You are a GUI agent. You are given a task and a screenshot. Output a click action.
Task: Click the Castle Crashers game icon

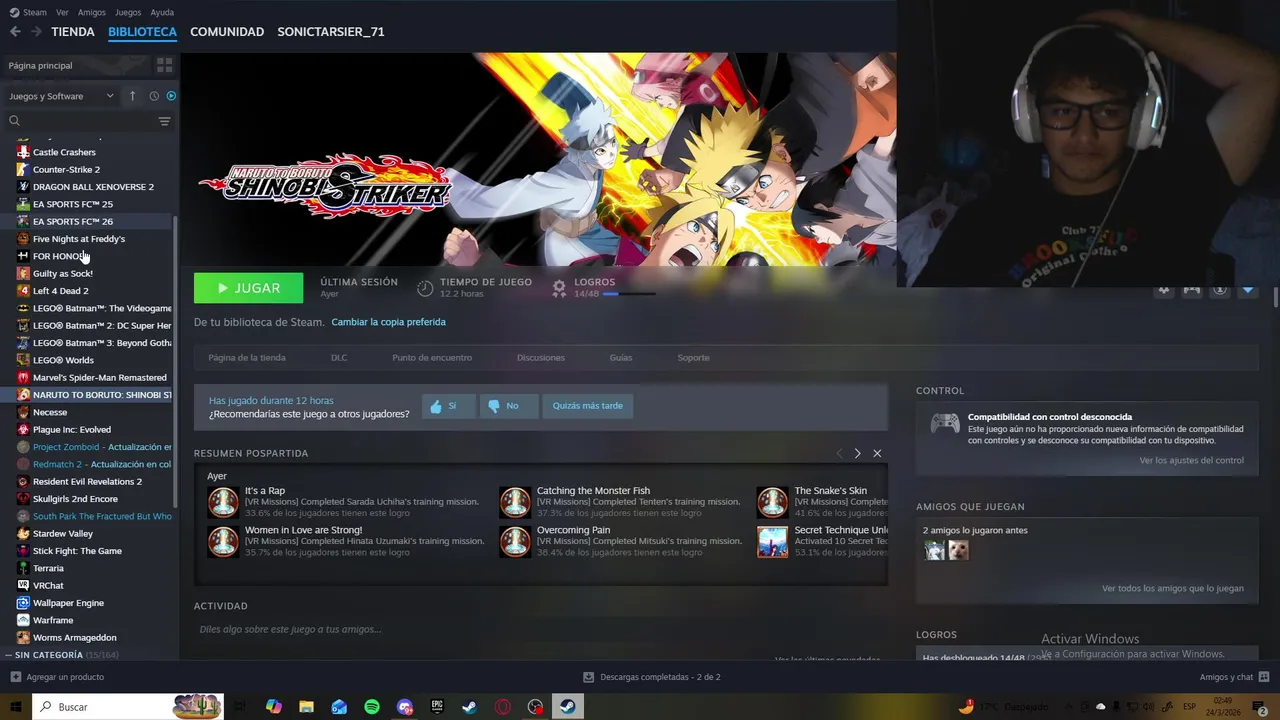pyautogui.click(x=23, y=152)
